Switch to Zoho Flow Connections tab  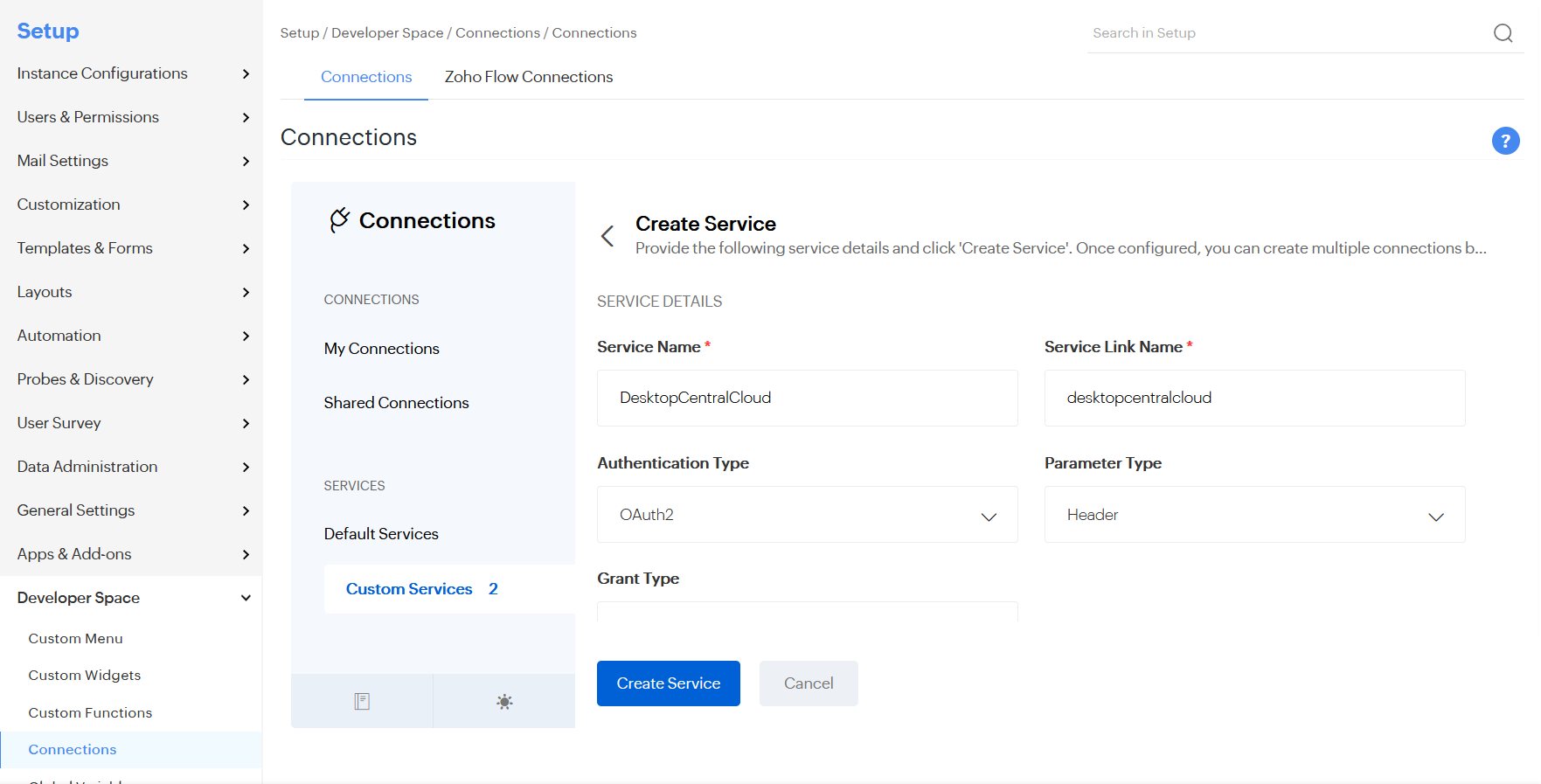point(529,77)
